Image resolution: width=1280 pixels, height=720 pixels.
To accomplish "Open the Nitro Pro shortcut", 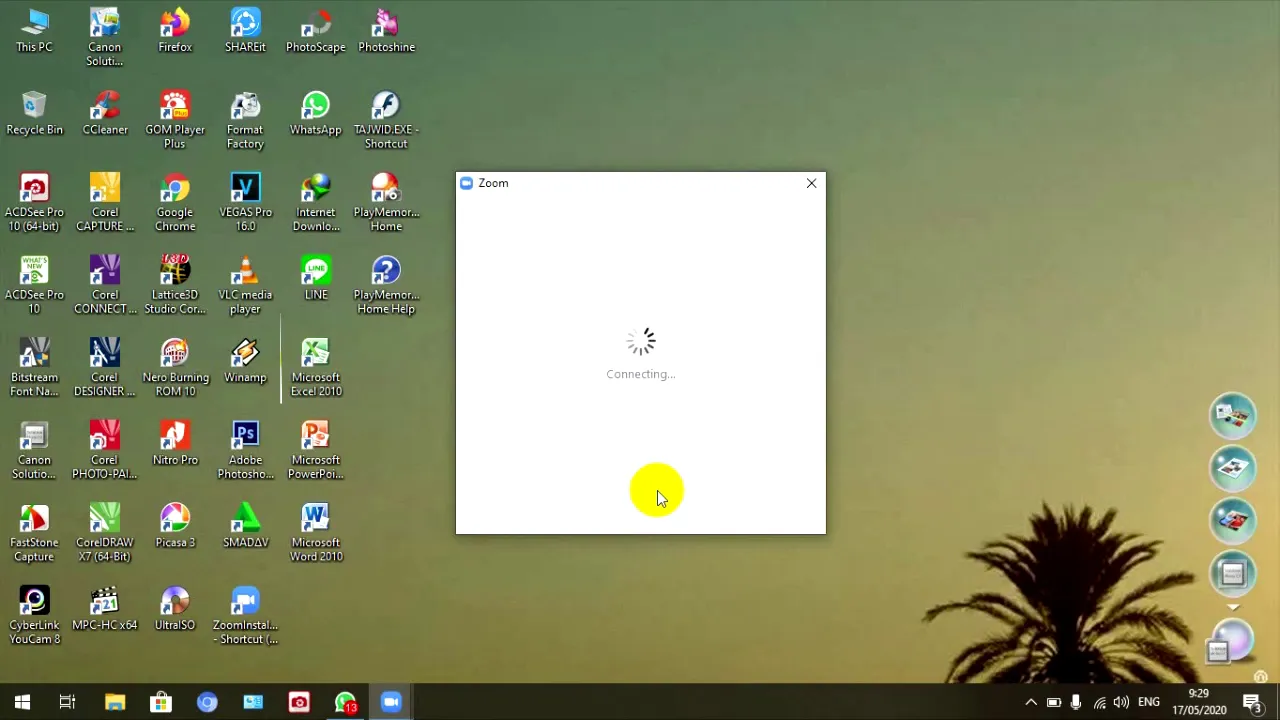I will (x=175, y=444).
